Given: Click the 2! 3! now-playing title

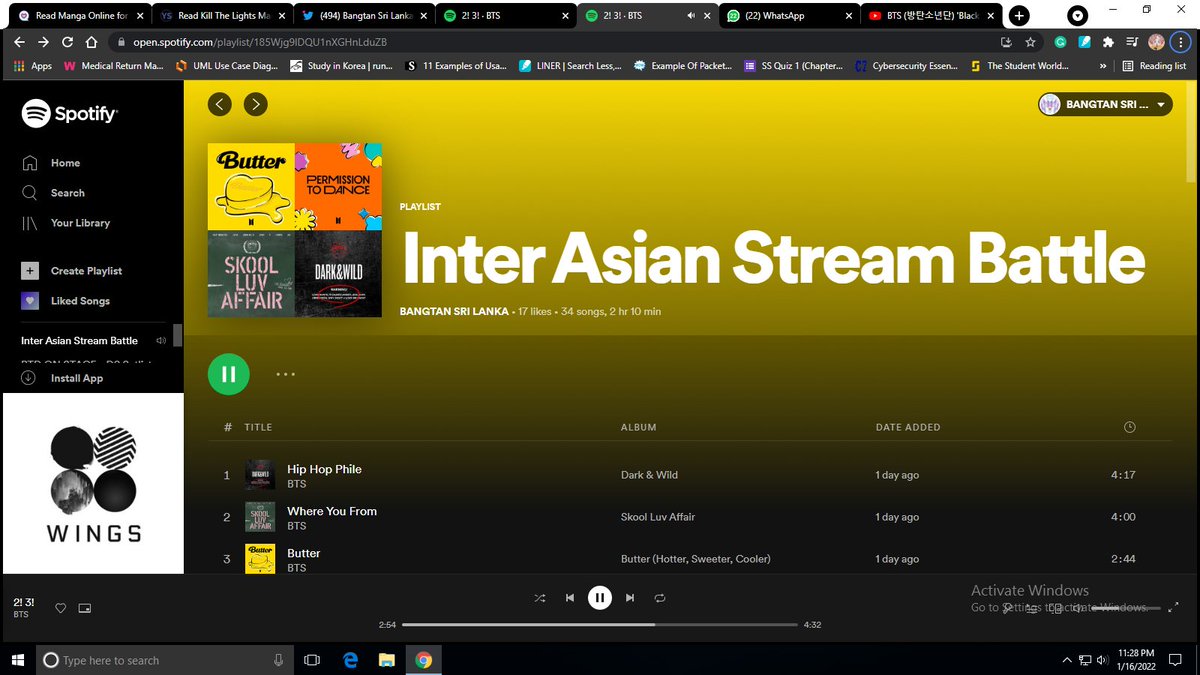Looking at the screenshot, I should coord(24,602).
